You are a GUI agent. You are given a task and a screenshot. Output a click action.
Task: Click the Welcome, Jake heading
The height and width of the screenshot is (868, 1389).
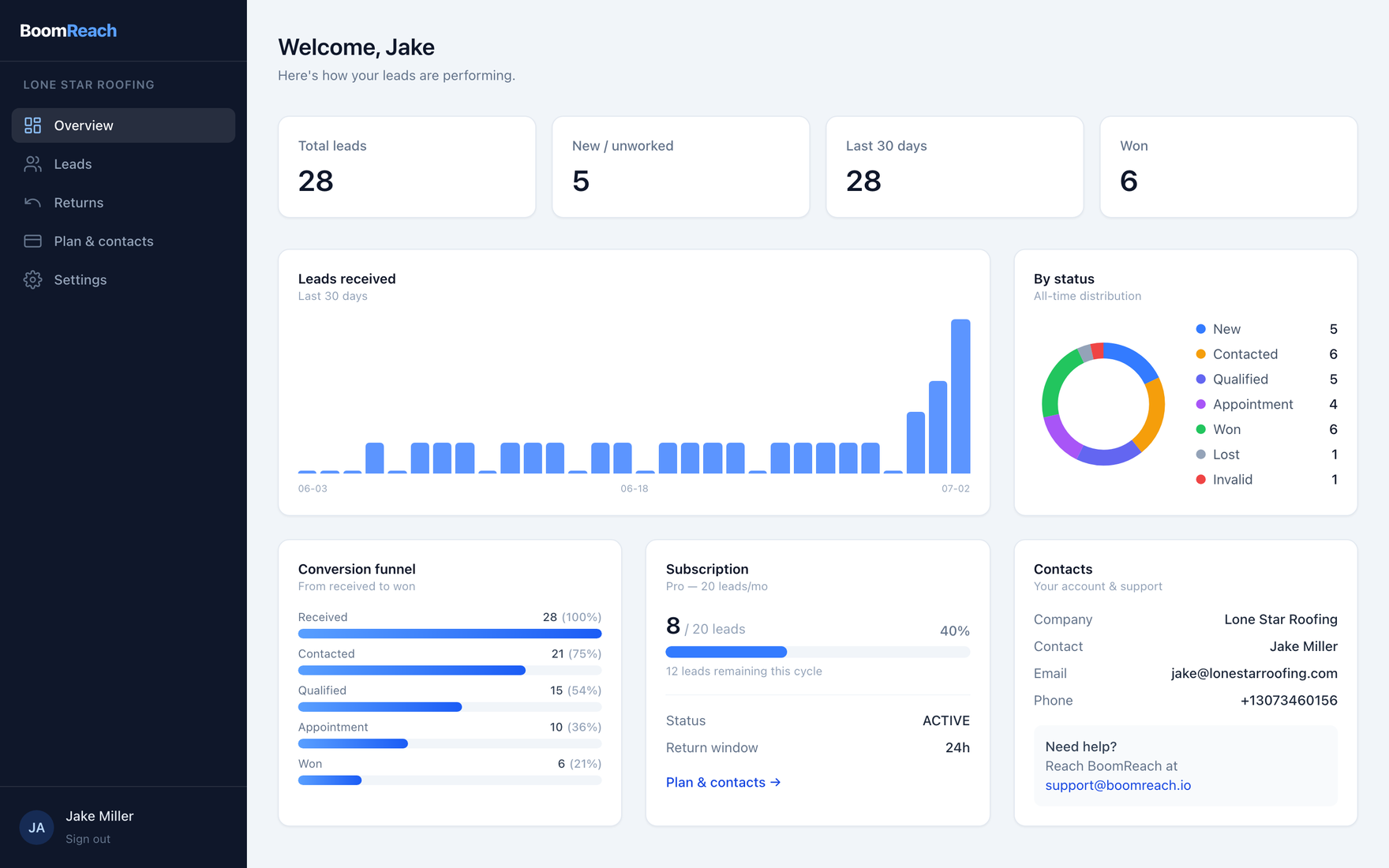[356, 47]
